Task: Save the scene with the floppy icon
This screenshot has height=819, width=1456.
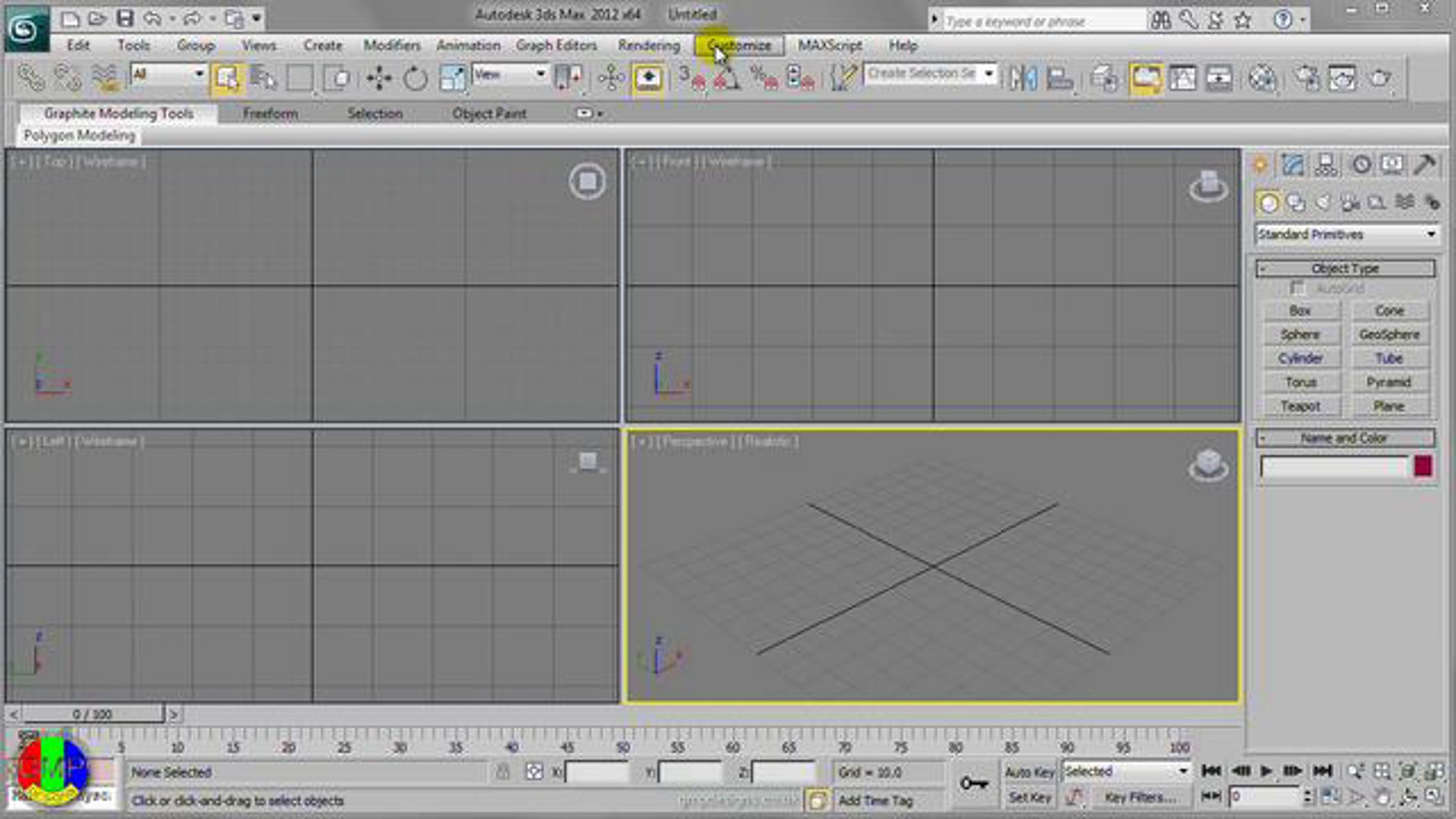Action: (125, 19)
